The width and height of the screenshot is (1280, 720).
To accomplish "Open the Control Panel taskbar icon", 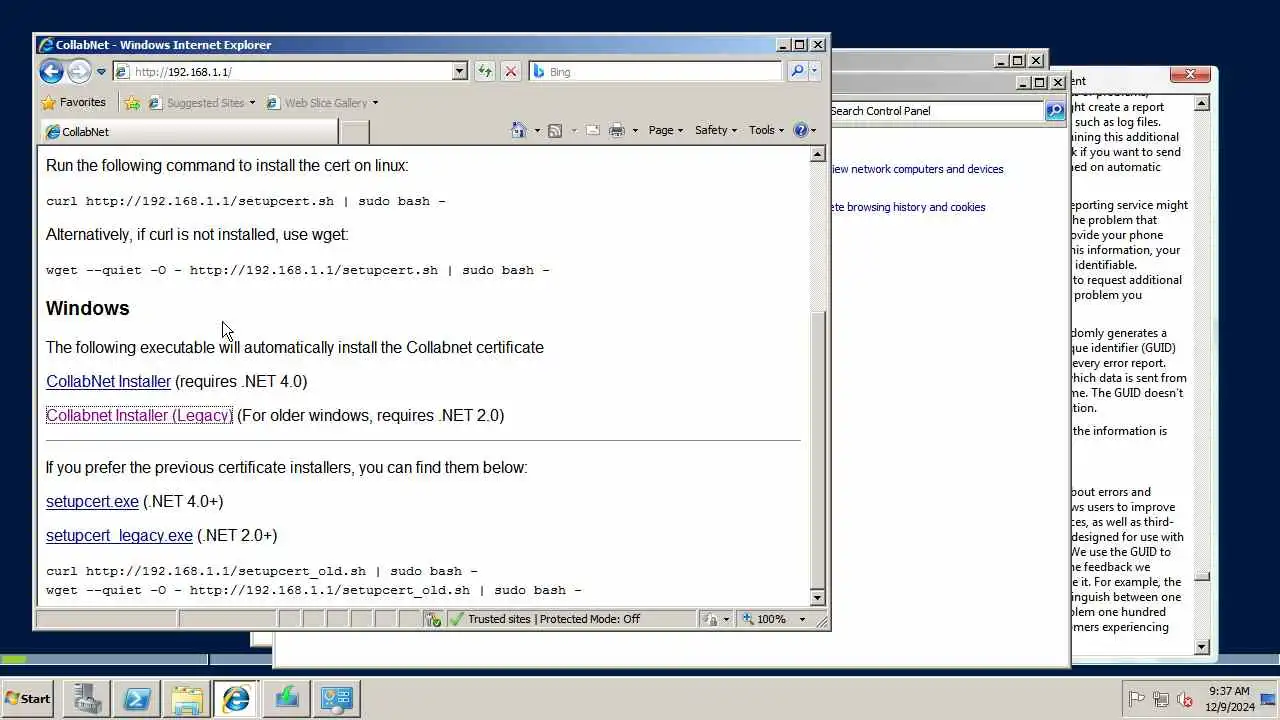I will coord(336,698).
